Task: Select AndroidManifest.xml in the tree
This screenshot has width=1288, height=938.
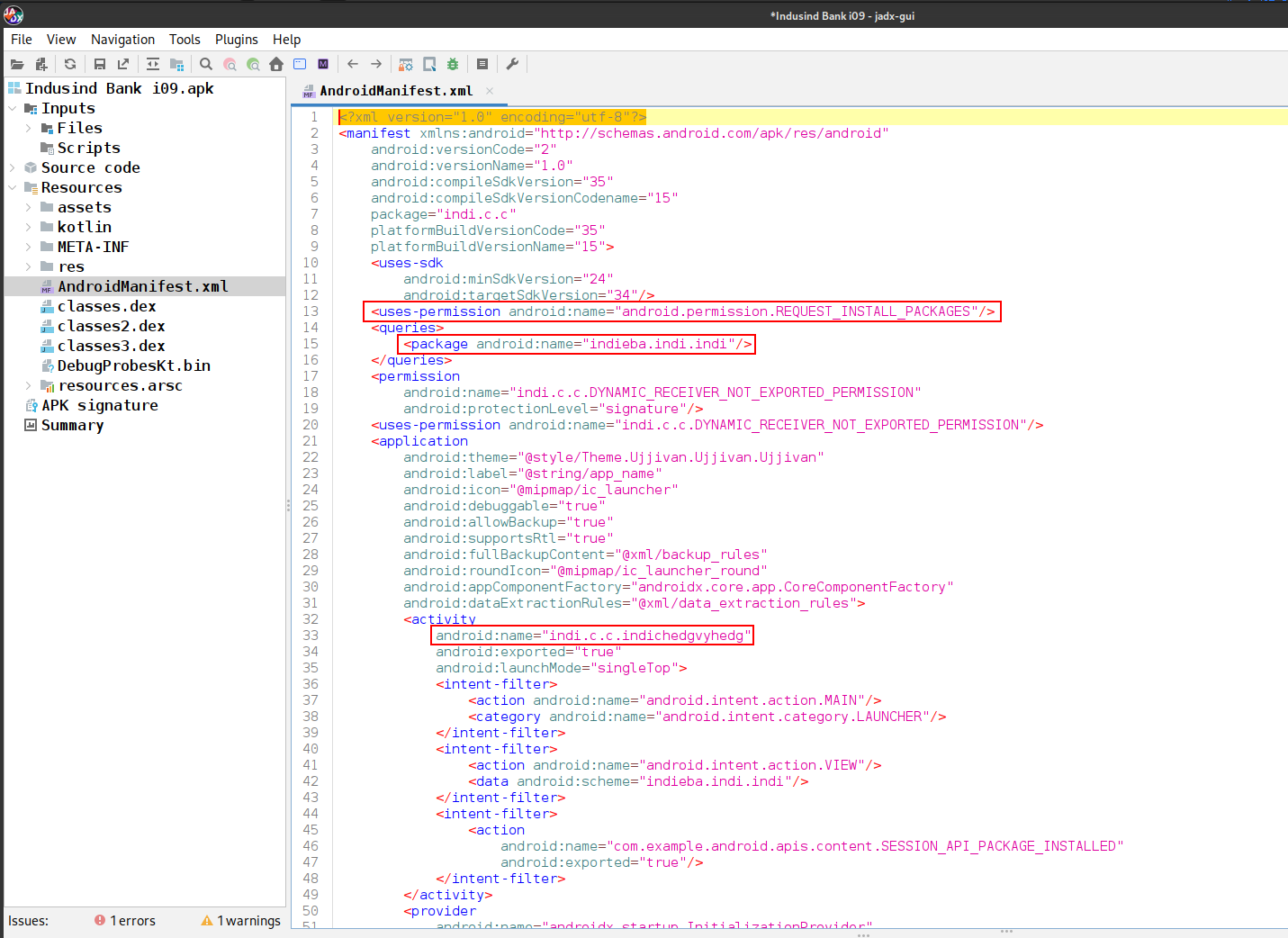Action: (143, 286)
